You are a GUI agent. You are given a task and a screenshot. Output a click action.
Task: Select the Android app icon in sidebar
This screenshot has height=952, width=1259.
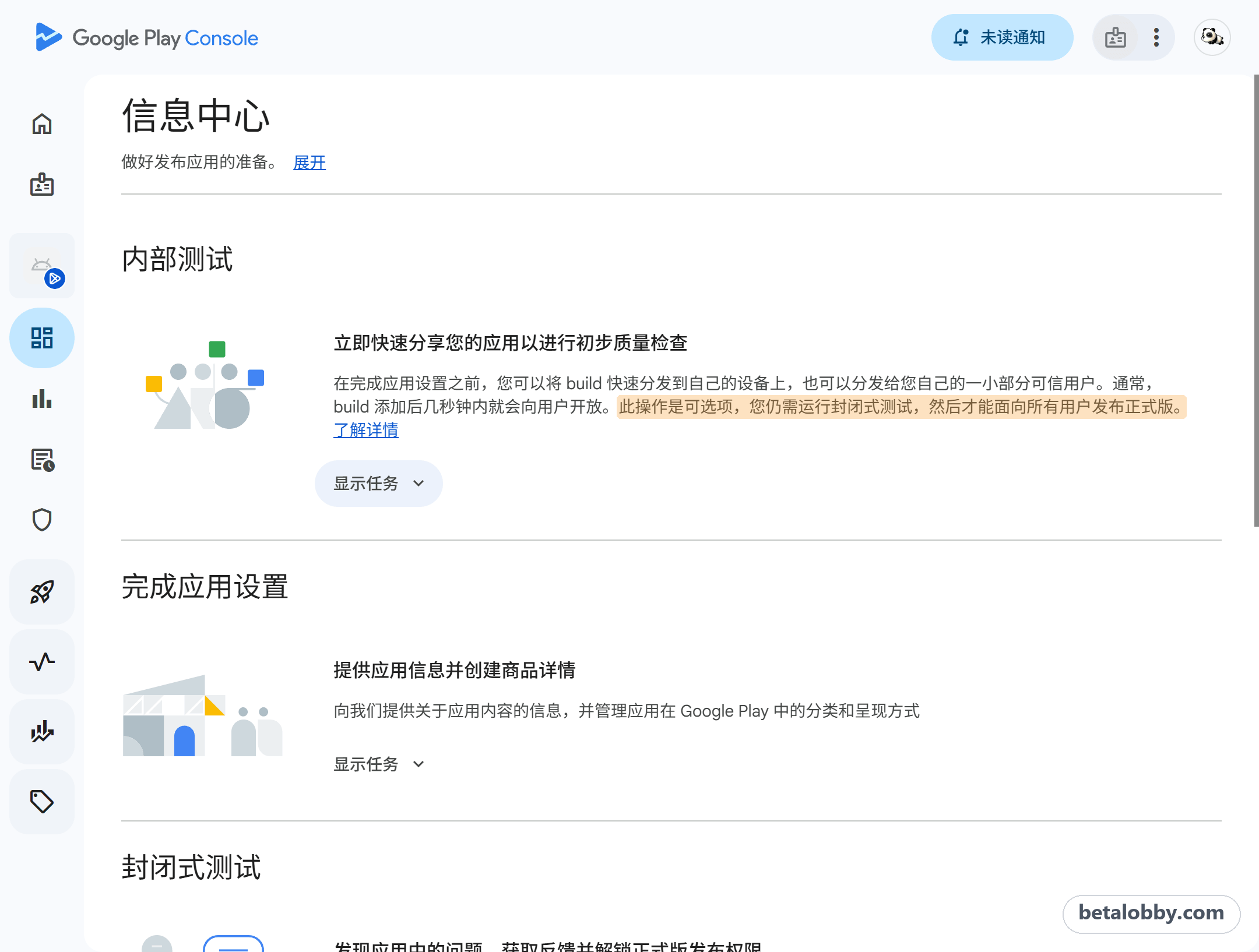(42, 266)
